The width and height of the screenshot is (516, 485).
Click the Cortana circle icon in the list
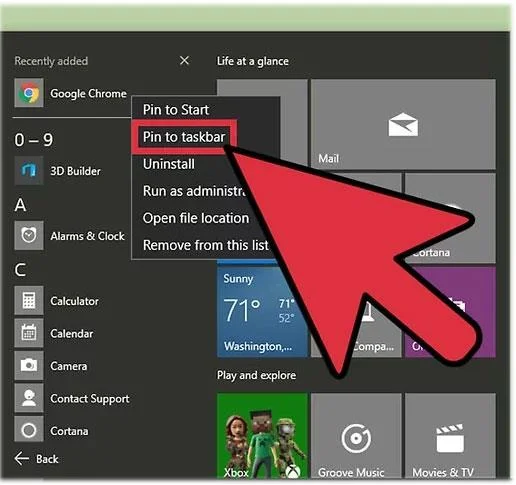pos(29,430)
